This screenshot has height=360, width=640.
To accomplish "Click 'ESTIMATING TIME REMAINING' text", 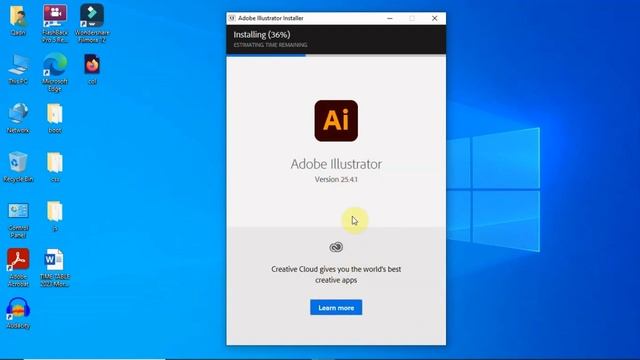I will click(270, 45).
